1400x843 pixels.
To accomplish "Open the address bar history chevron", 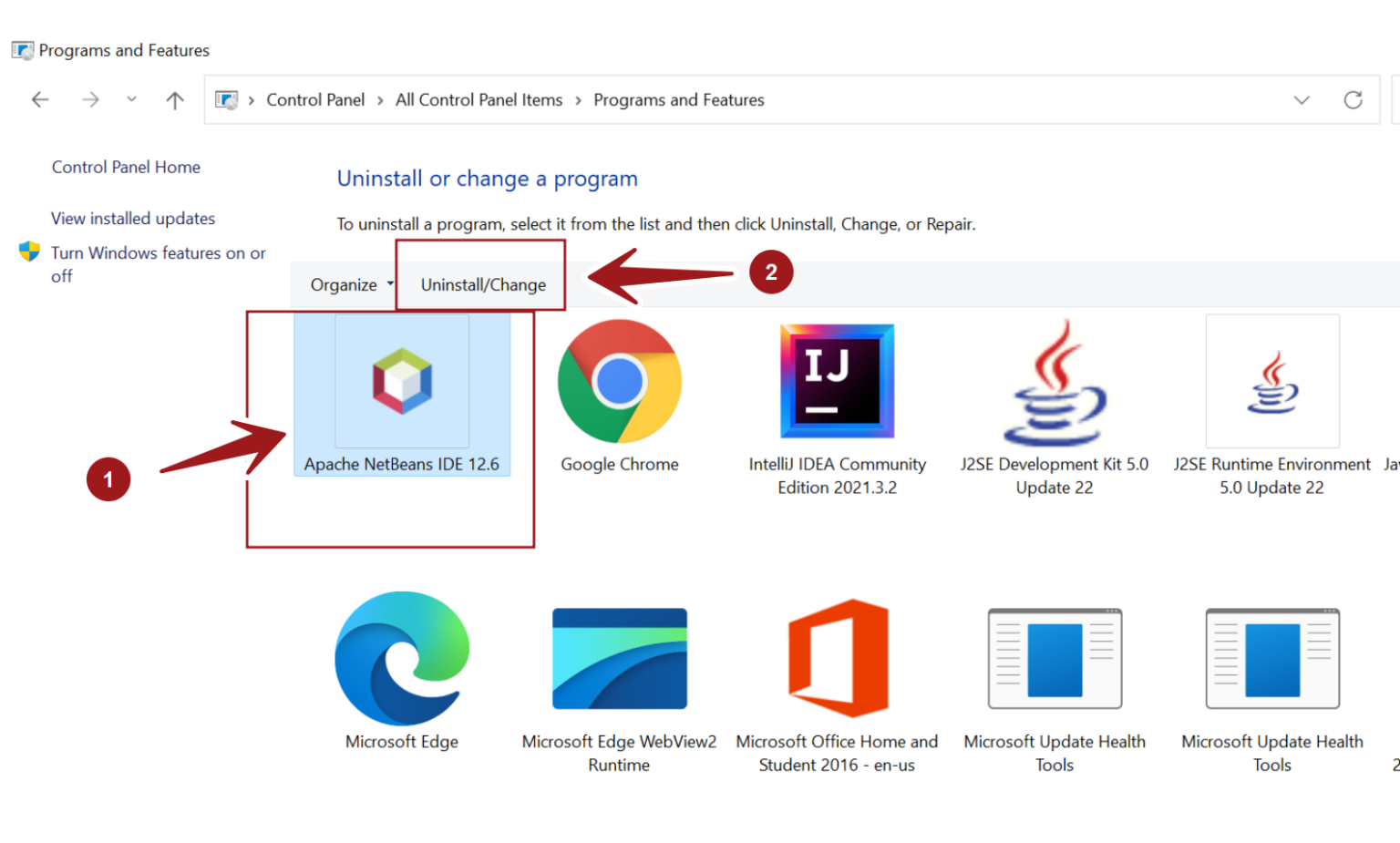I will coord(1302,100).
